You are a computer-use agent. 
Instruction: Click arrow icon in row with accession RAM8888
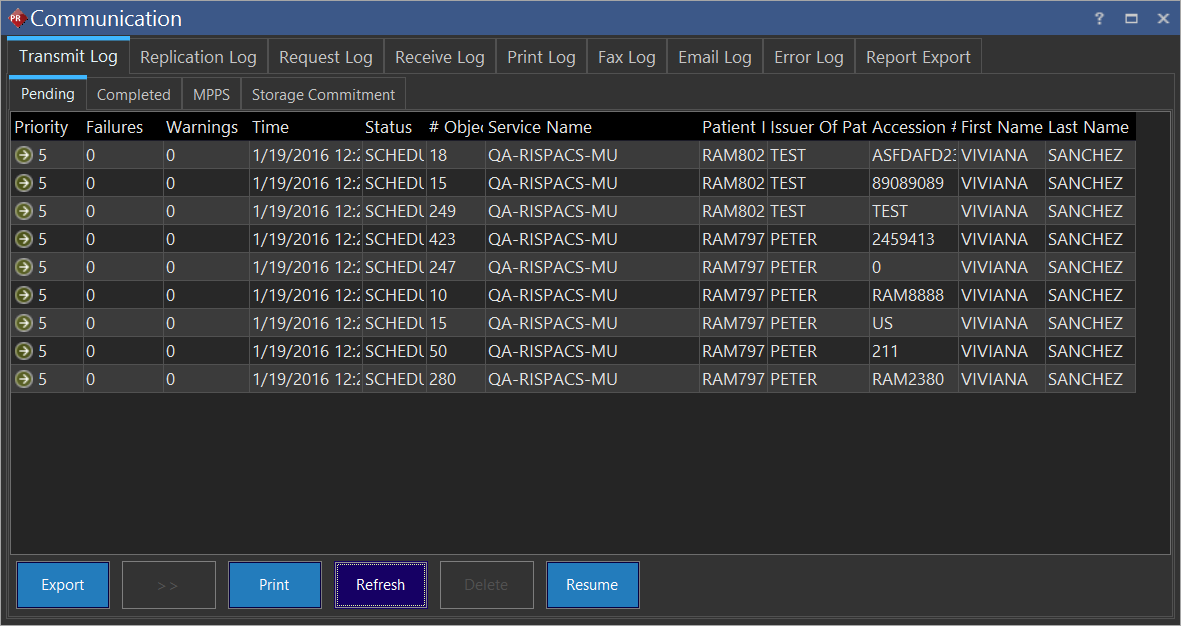pos(24,295)
